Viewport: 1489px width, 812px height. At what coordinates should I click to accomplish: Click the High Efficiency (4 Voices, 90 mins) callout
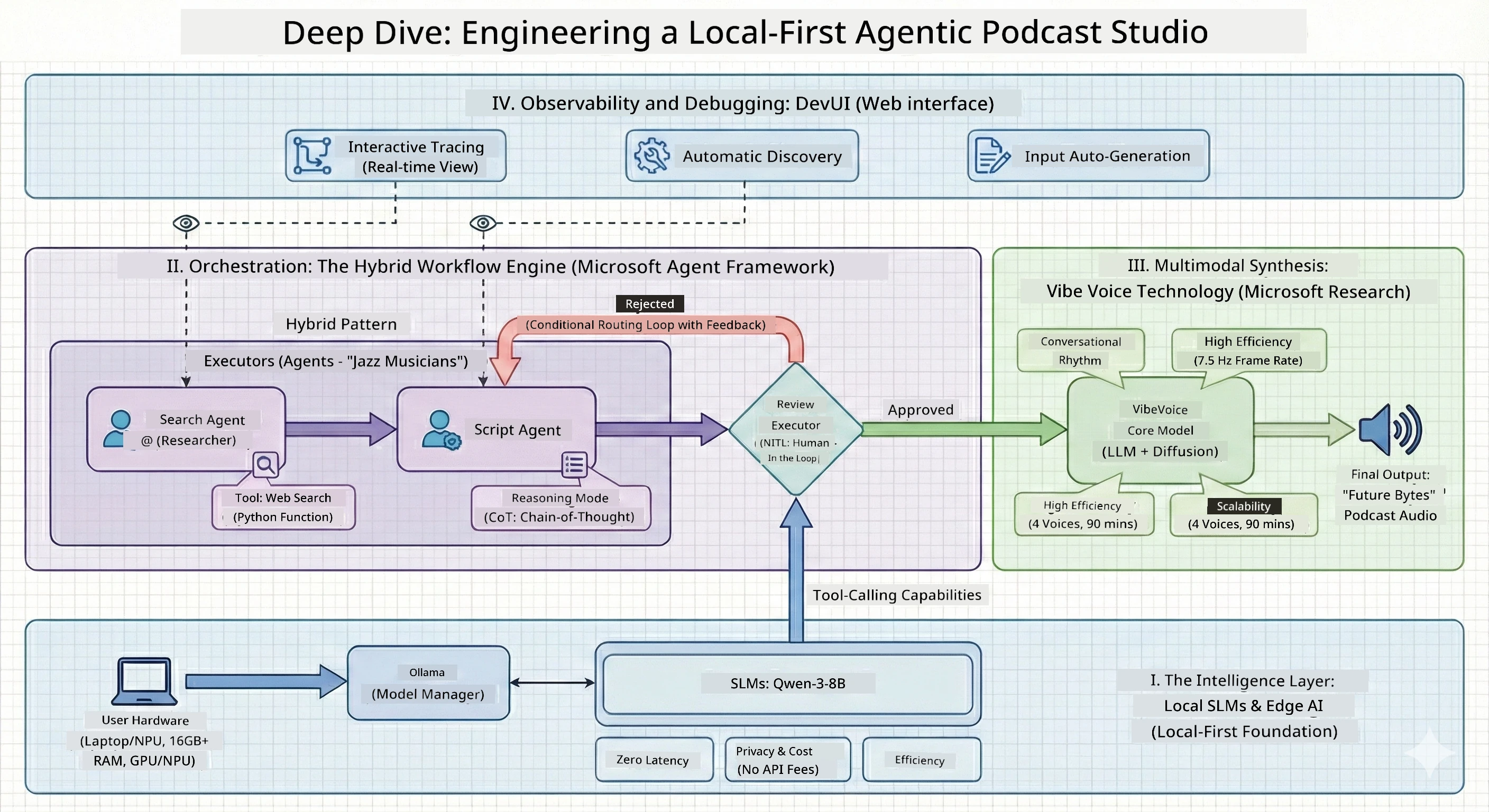tap(1084, 514)
